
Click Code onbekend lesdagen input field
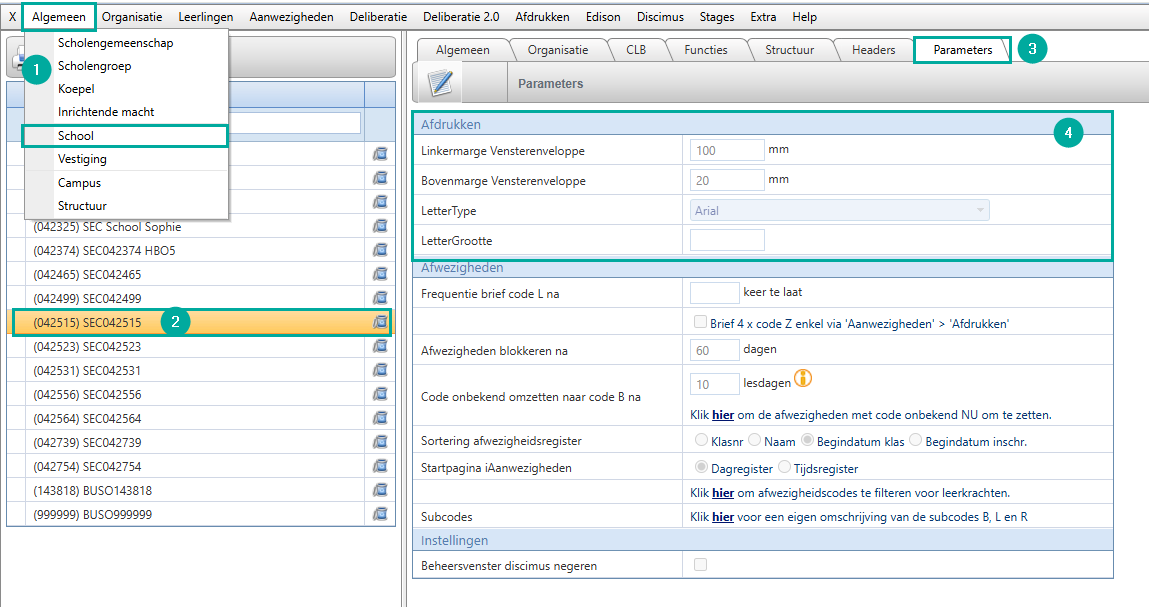coord(714,384)
